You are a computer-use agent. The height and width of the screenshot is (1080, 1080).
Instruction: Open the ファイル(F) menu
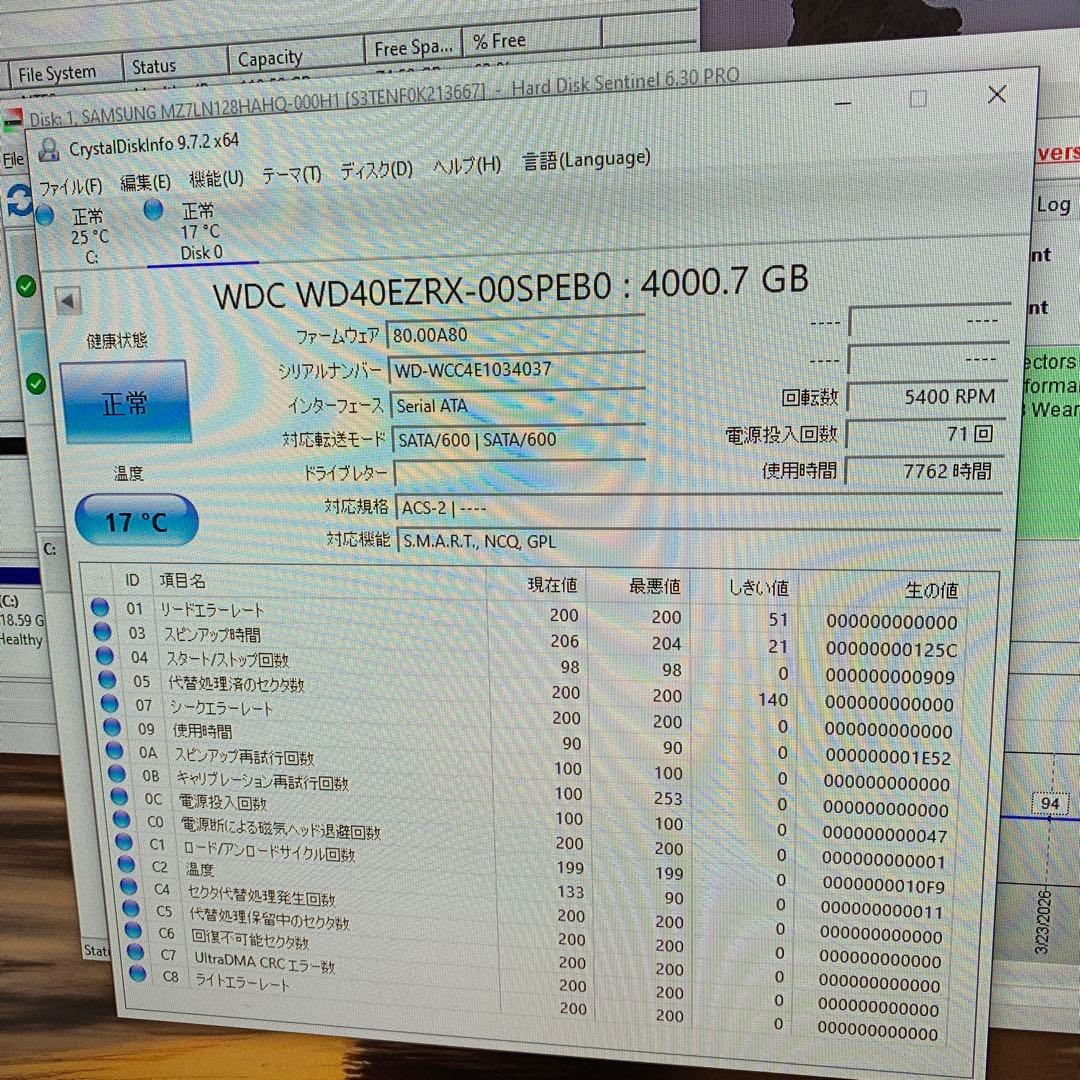(x=70, y=186)
